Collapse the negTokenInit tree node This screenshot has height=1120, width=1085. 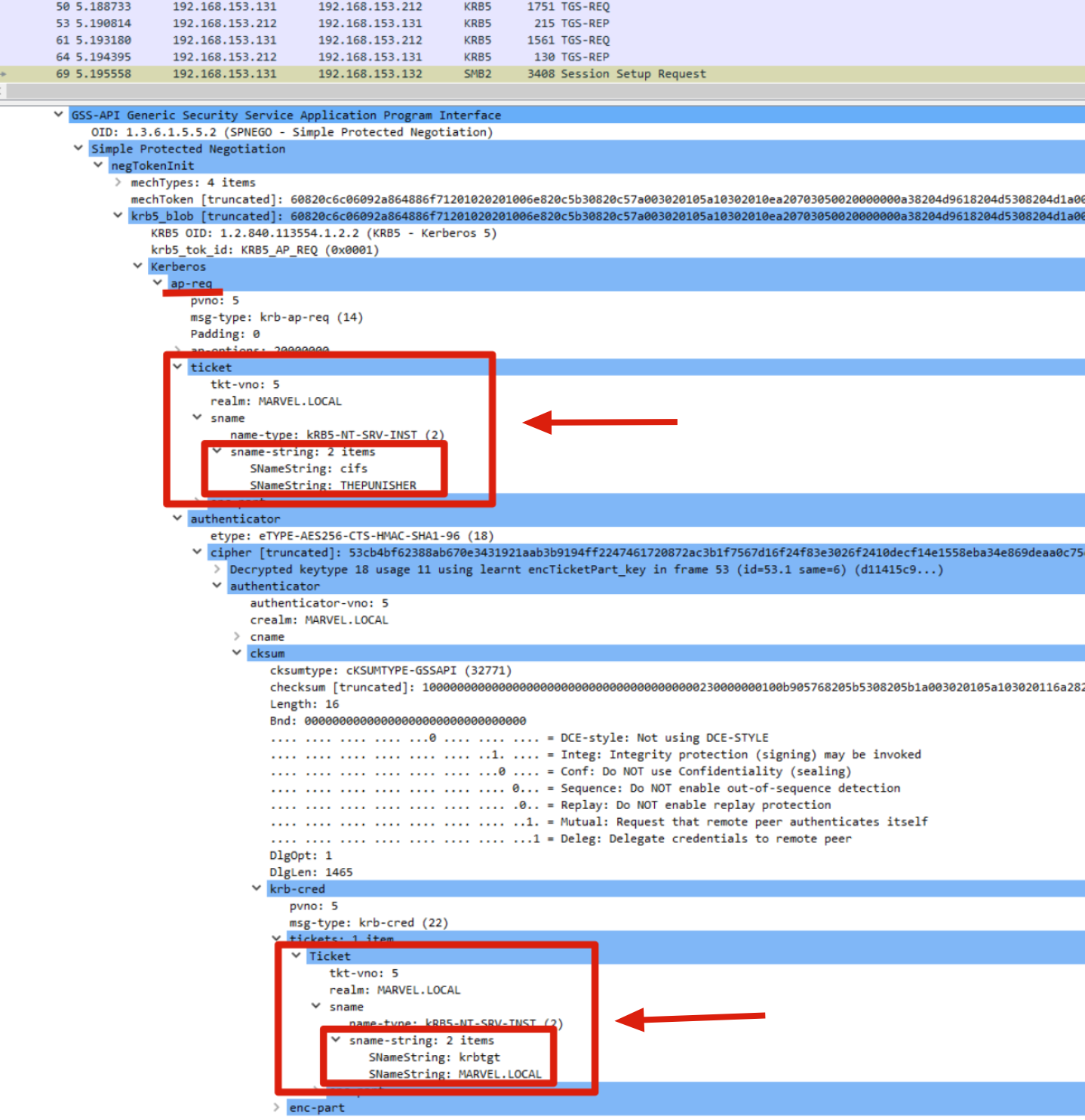(x=98, y=165)
